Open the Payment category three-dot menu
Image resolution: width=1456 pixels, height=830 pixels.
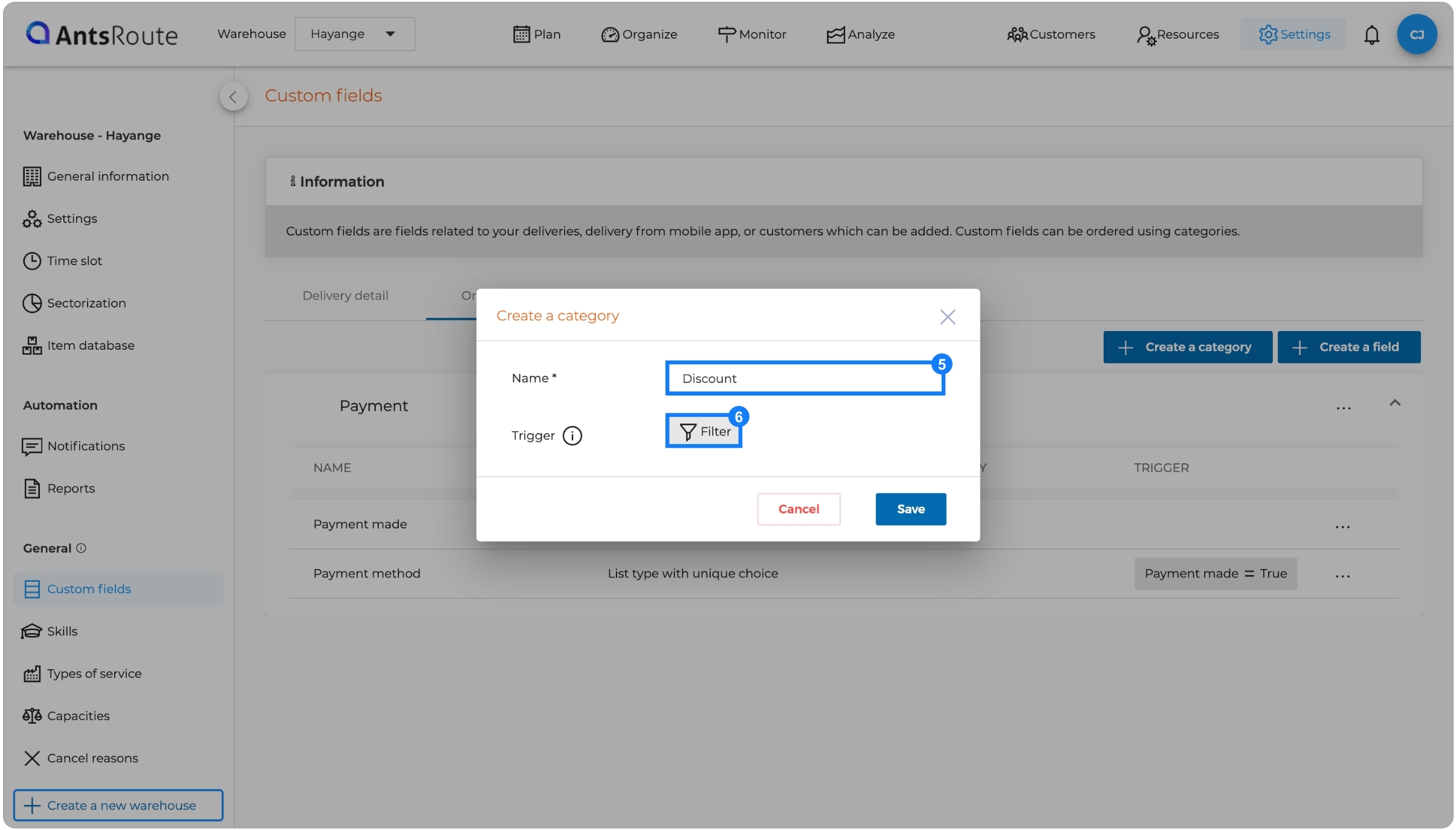coord(1343,408)
